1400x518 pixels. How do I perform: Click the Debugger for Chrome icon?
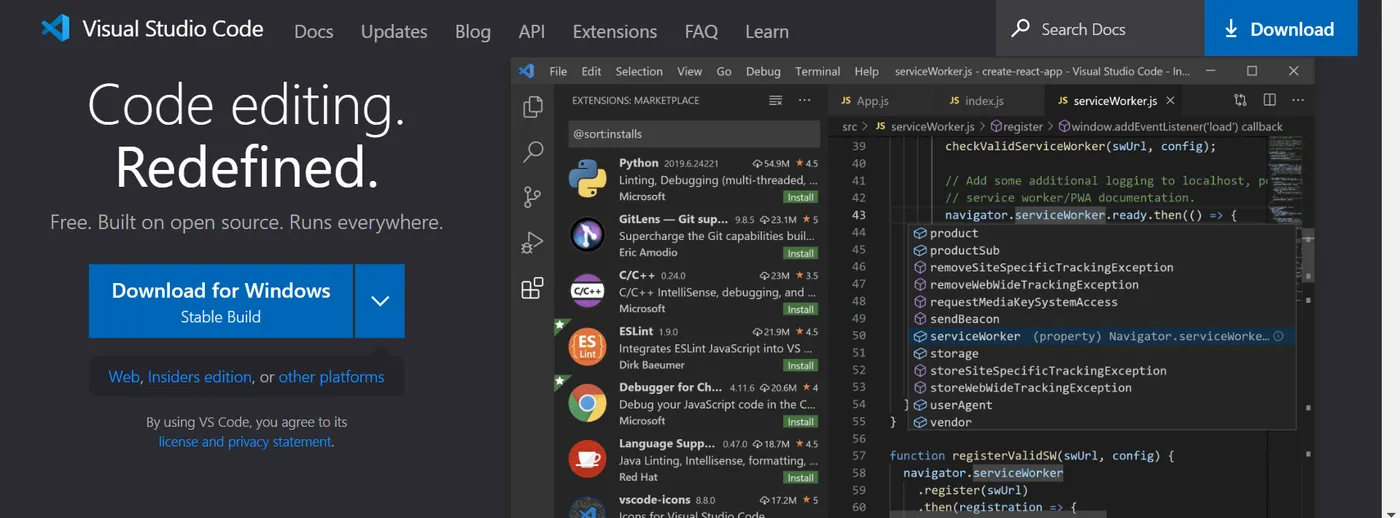587,403
